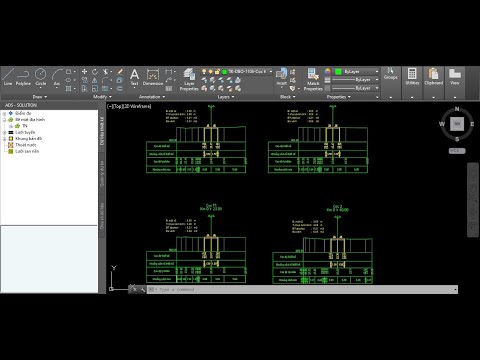
Task: Select the Arc tool
Action: (57, 78)
